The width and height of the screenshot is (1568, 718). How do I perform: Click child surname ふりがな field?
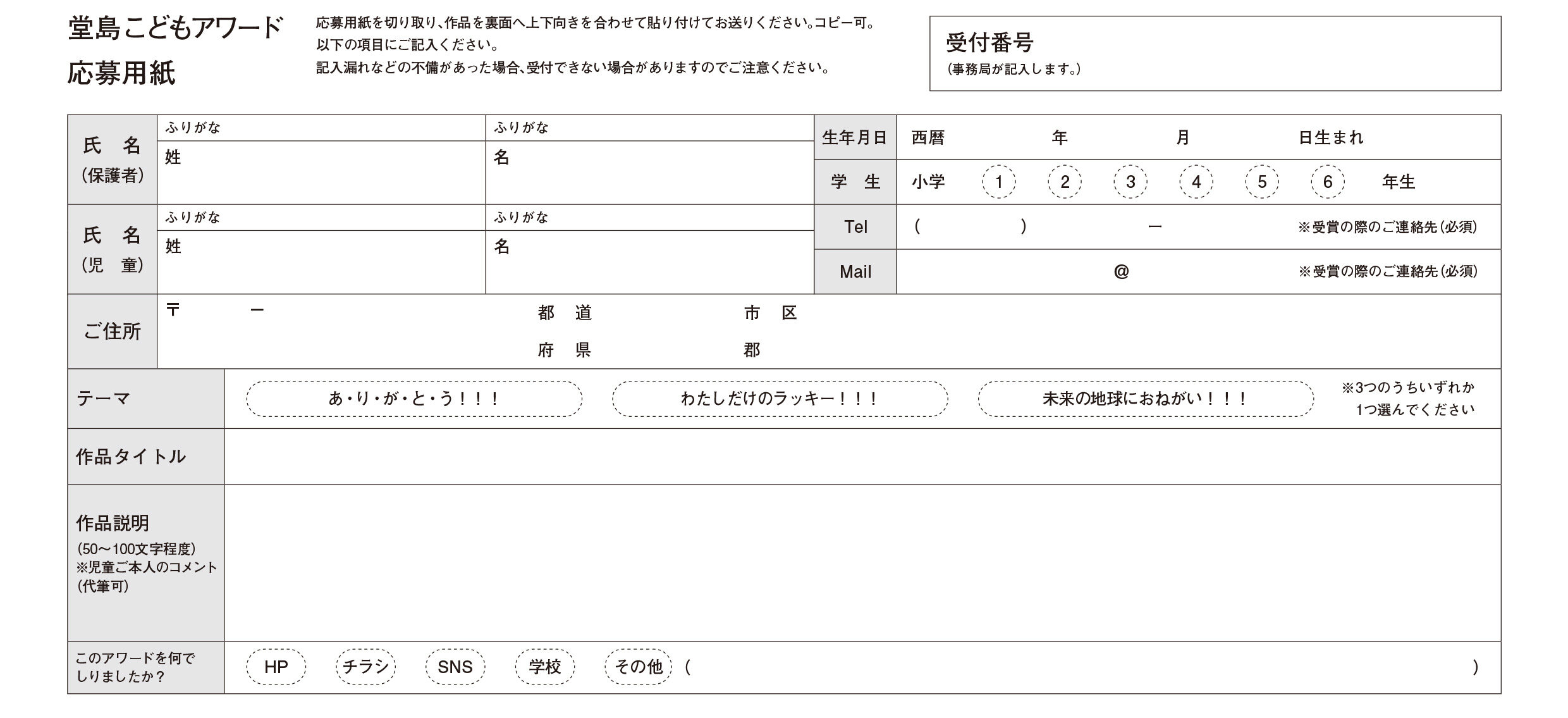coord(321,218)
